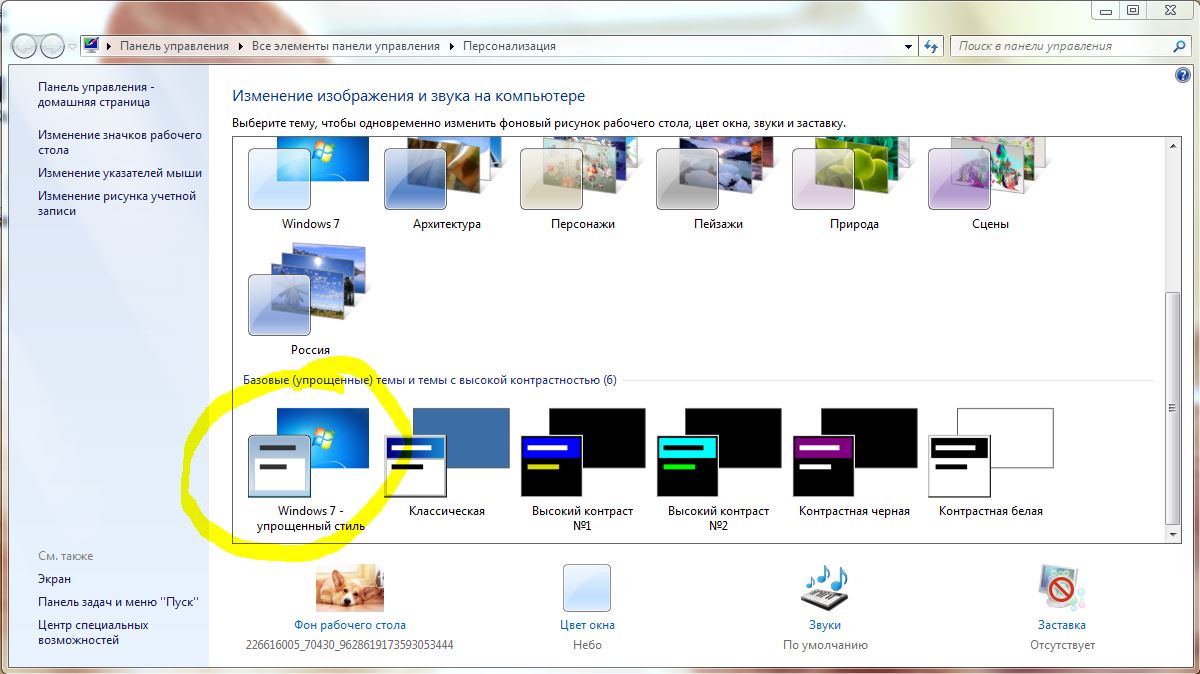The width and height of the screenshot is (1200, 674).
Task: Click Все элементы панели управления breadcrumb
Action: pyautogui.click(x=346, y=46)
